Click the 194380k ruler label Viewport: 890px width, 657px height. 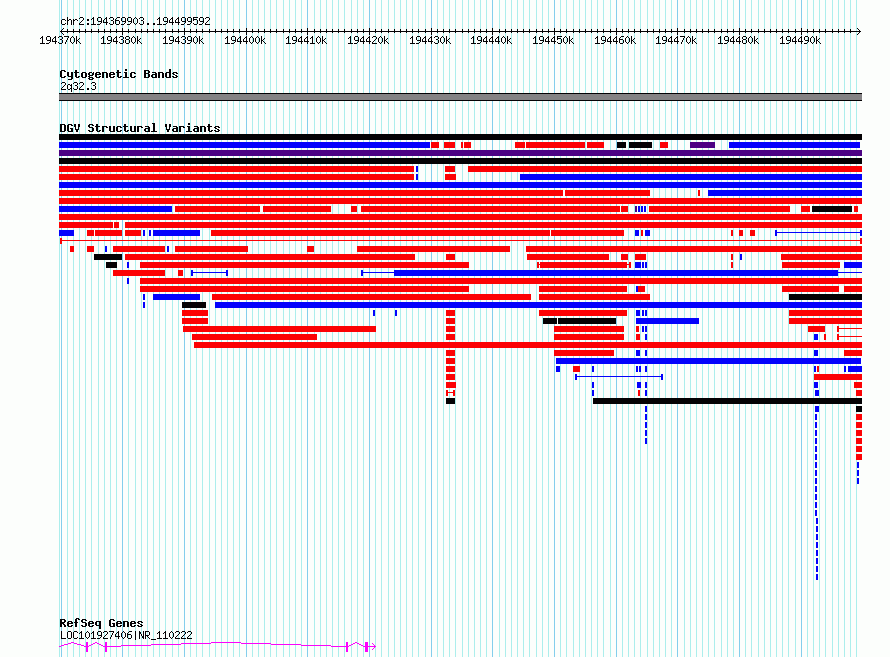click(121, 40)
